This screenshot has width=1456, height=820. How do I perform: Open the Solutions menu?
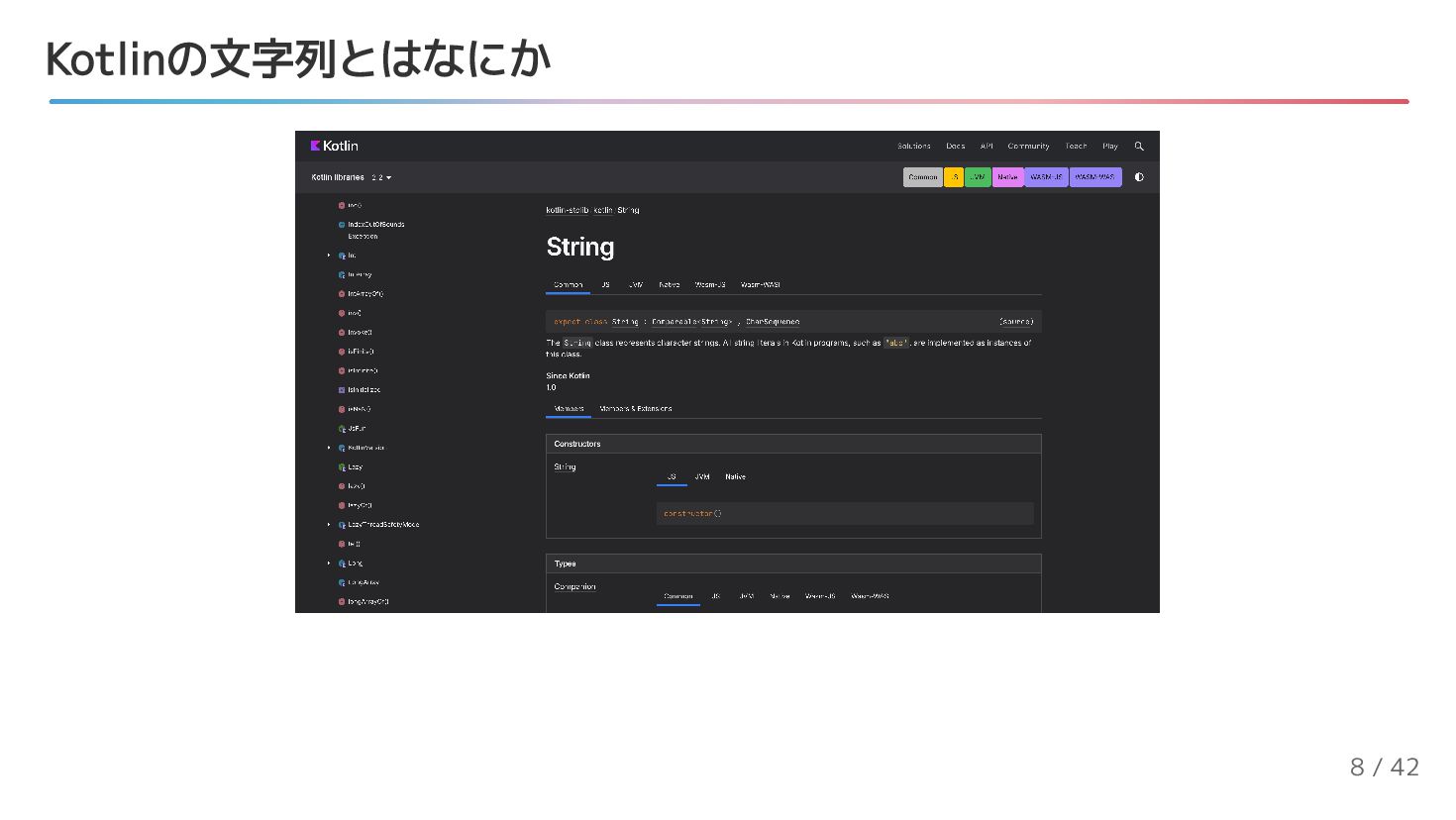click(914, 146)
